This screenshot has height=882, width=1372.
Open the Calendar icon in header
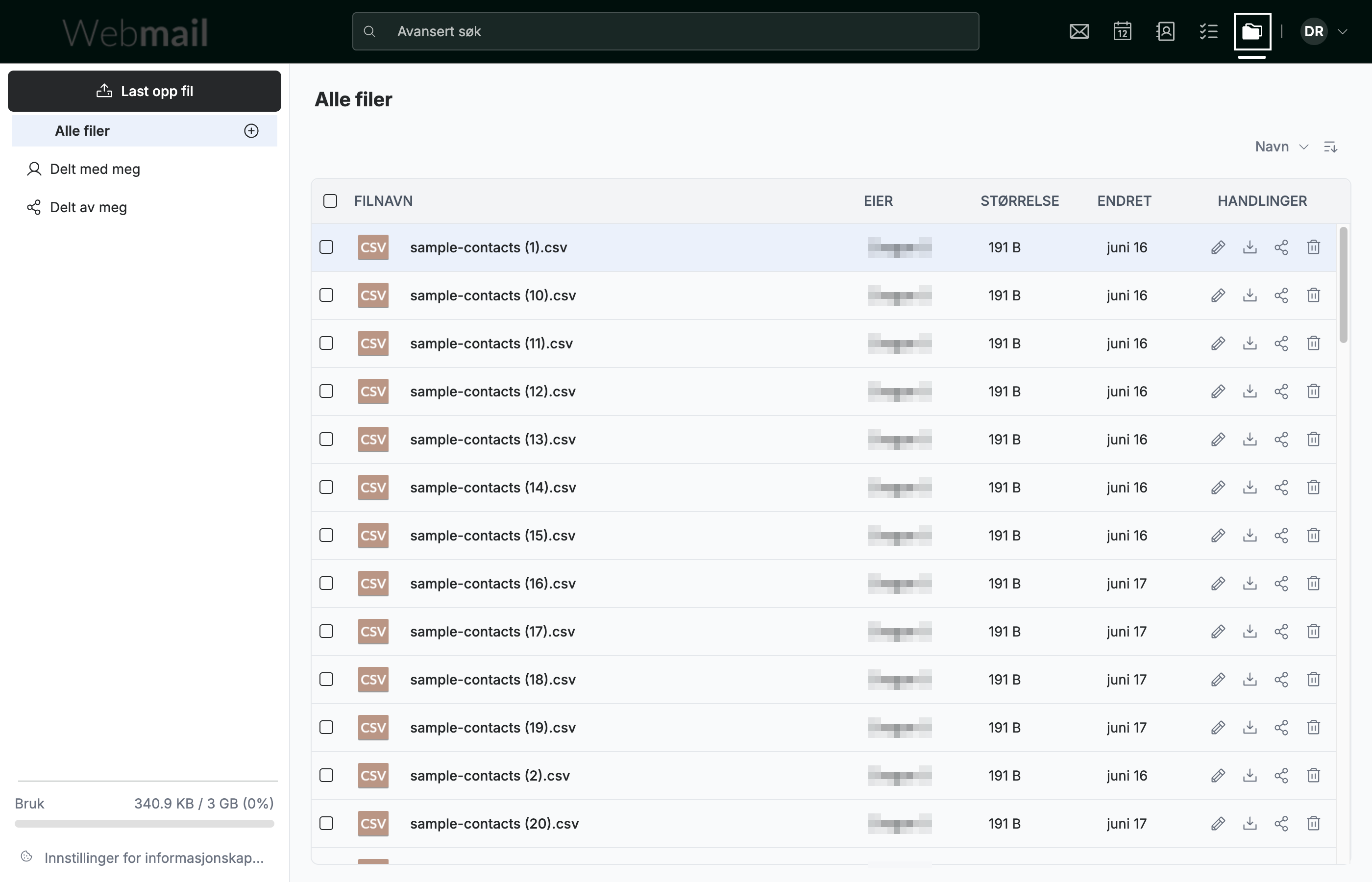1122,31
